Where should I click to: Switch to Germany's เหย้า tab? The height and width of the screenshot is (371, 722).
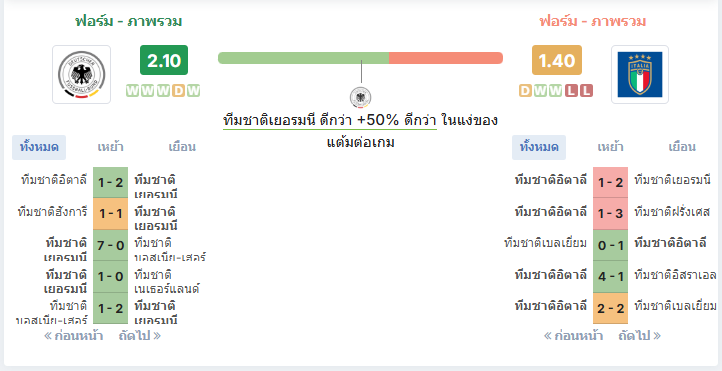click(111, 147)
